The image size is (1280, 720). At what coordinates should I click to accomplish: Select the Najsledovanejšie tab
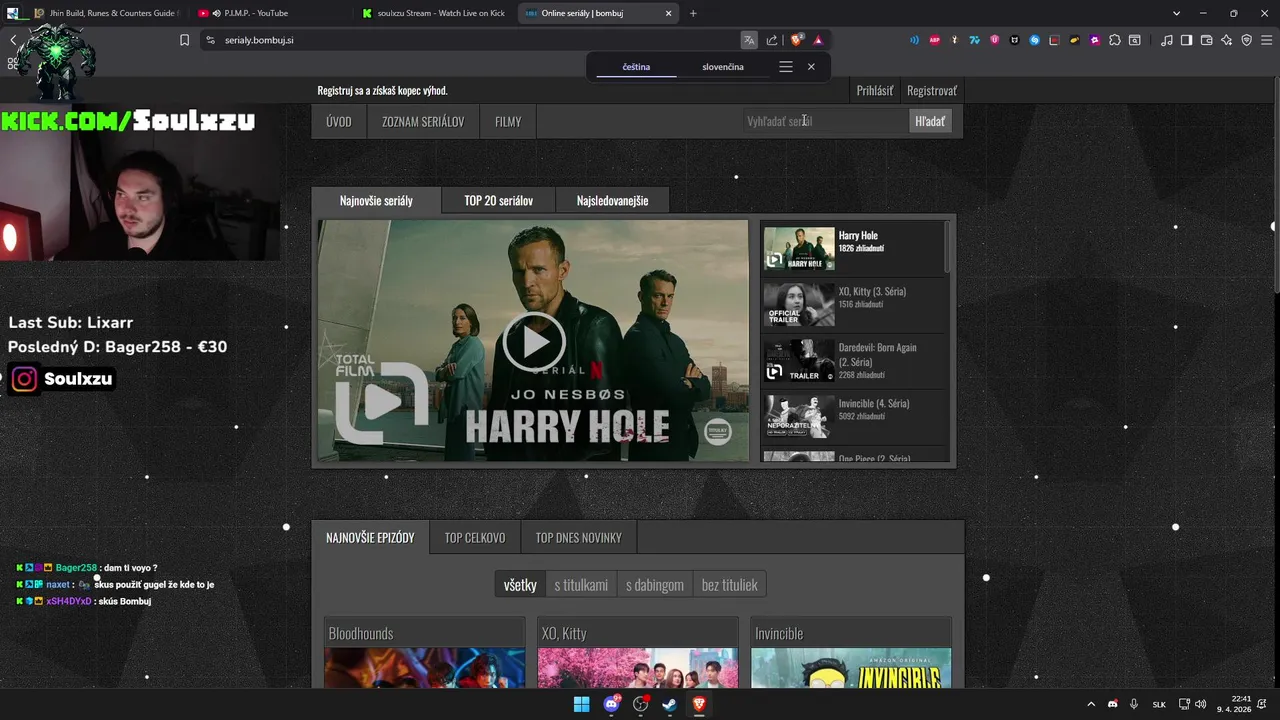612,201
